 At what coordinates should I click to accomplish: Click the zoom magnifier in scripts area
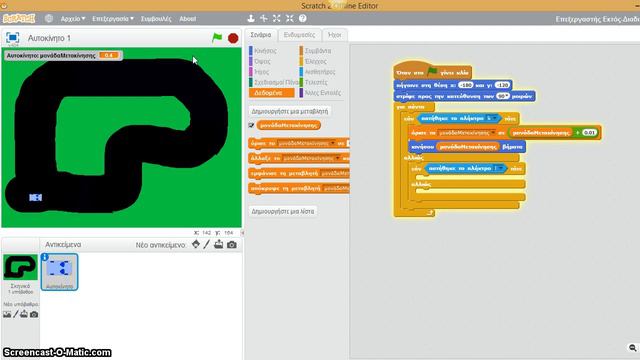[x=632, y=348]
